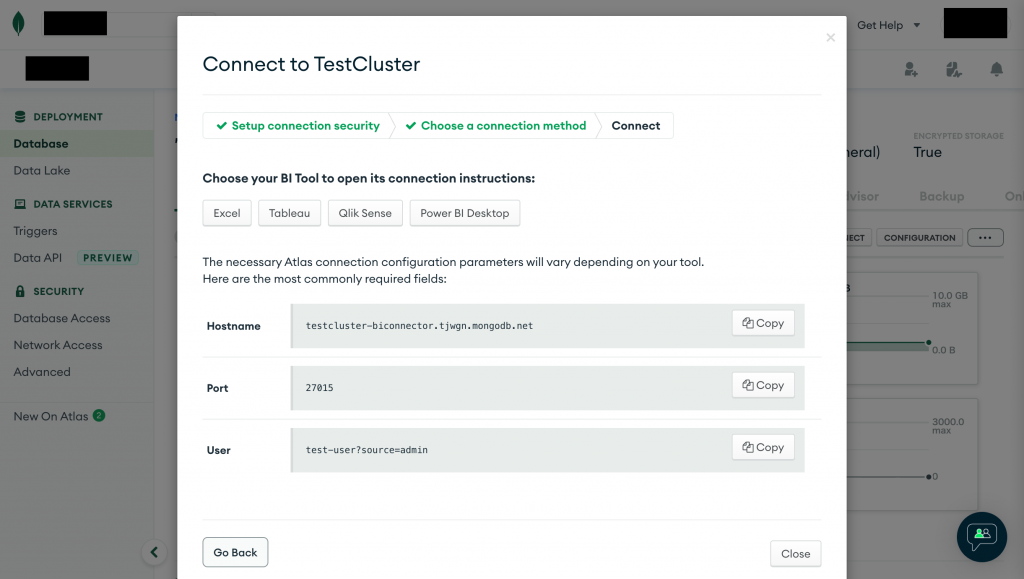The image size is (1024, 579).
Task: Select the port value 27015
Action: coord(319,388)
